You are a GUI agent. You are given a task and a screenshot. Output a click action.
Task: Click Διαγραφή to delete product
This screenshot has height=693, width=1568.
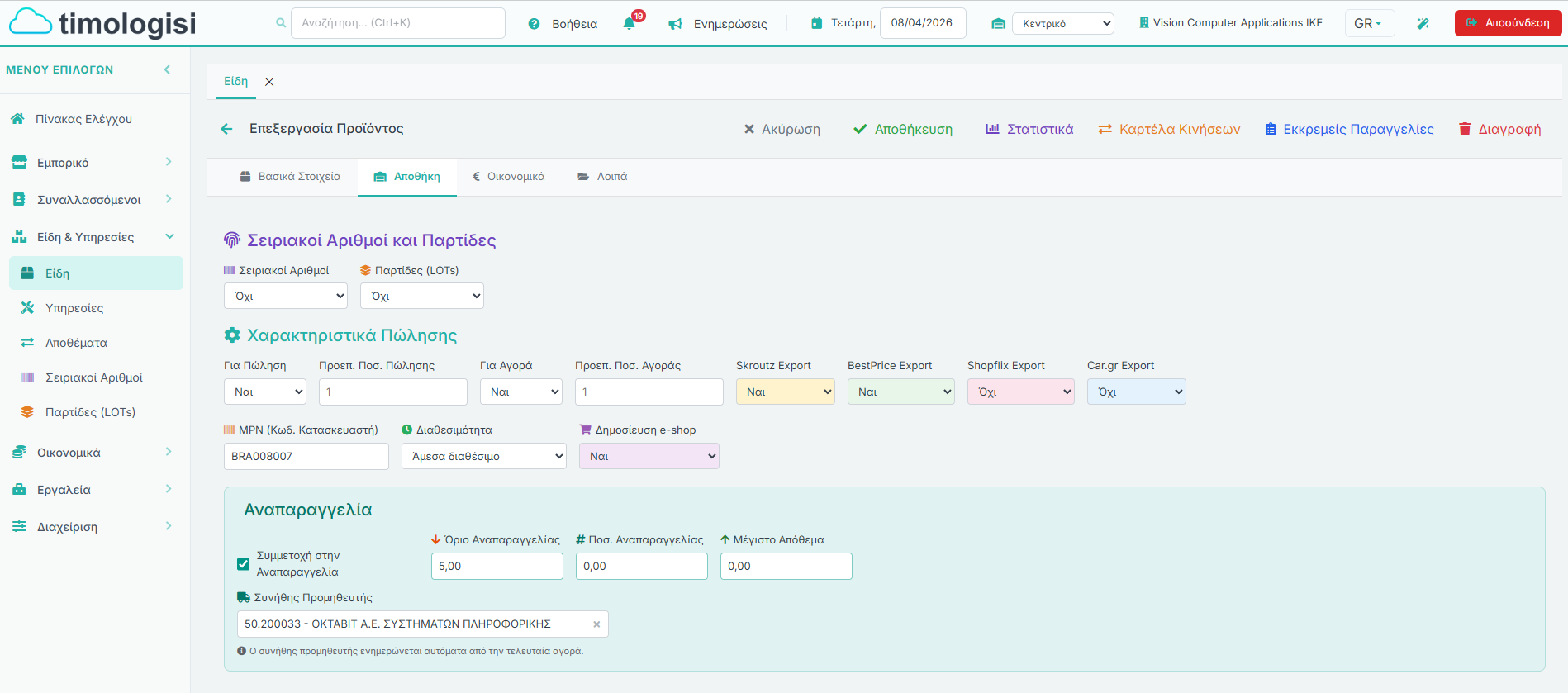pos(1500,130)
